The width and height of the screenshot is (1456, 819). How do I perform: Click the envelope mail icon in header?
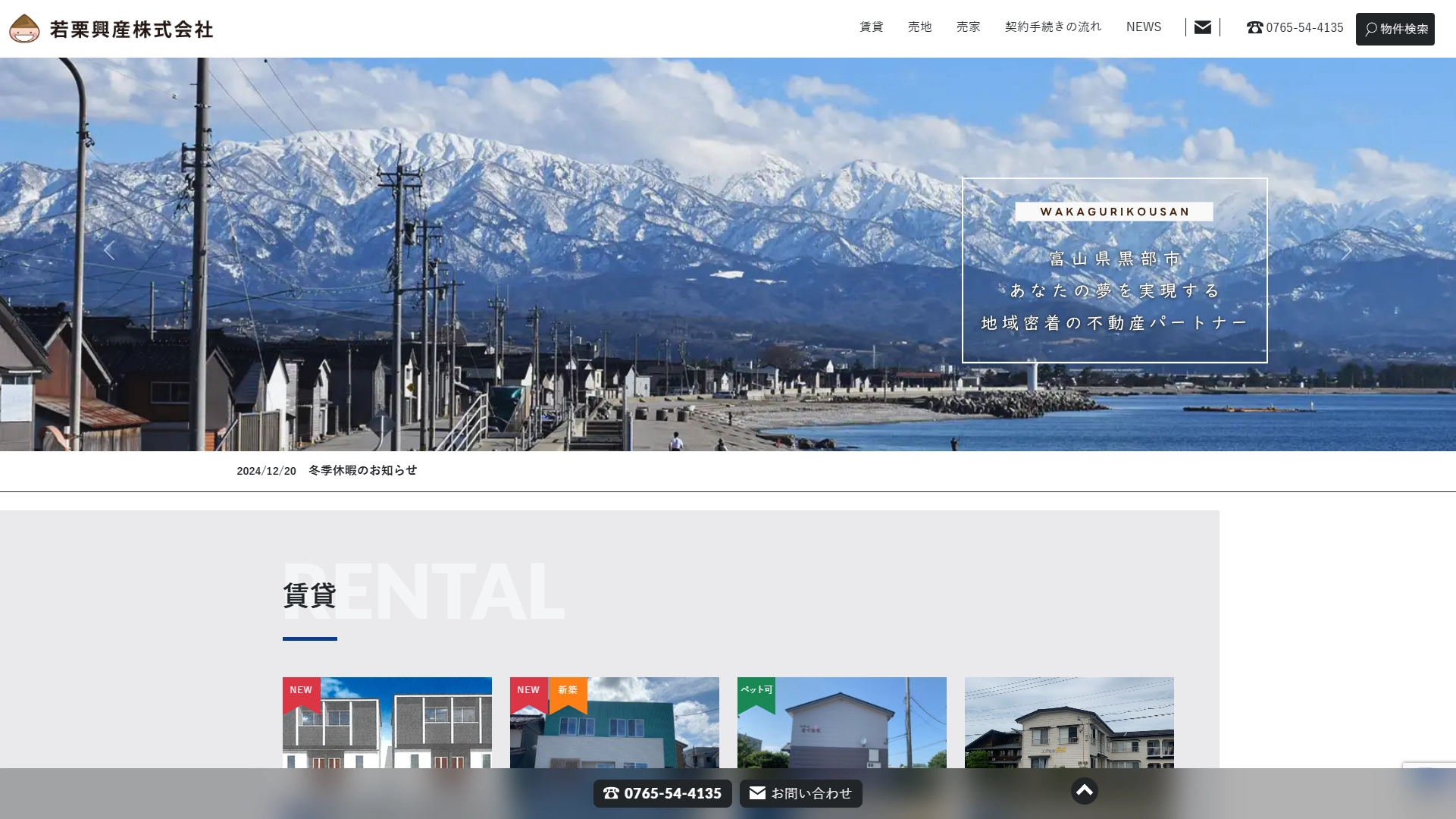1203,27
